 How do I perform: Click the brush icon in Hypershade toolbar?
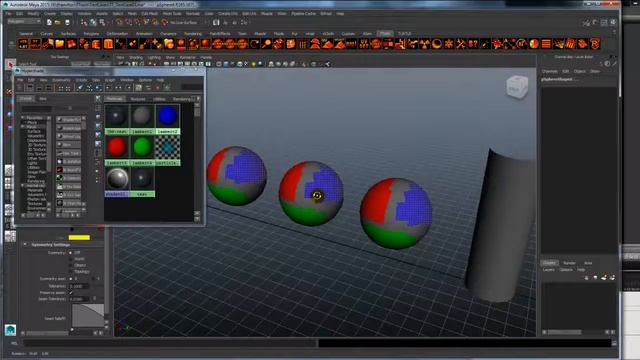coord(80,87)
